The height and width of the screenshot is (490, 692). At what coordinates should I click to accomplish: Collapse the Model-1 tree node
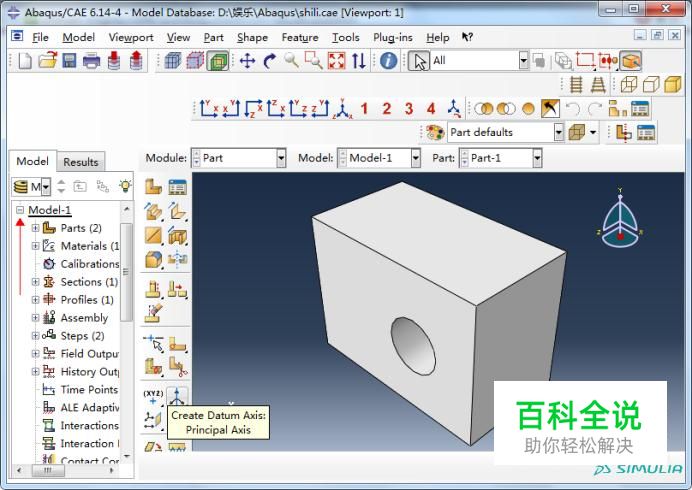(x=20, y=210)
